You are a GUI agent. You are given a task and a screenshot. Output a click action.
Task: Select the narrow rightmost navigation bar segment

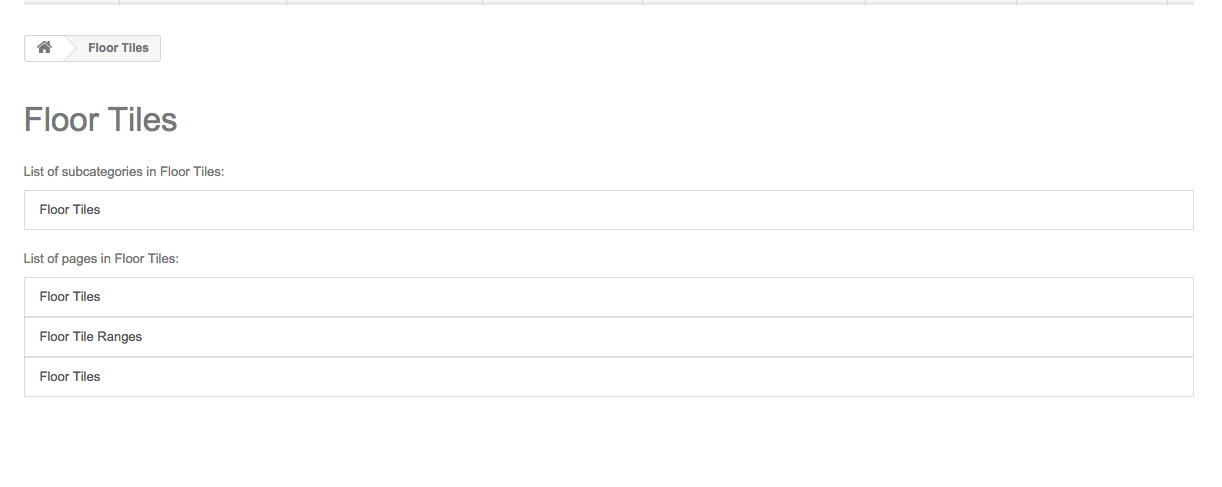pos(1181,2)
